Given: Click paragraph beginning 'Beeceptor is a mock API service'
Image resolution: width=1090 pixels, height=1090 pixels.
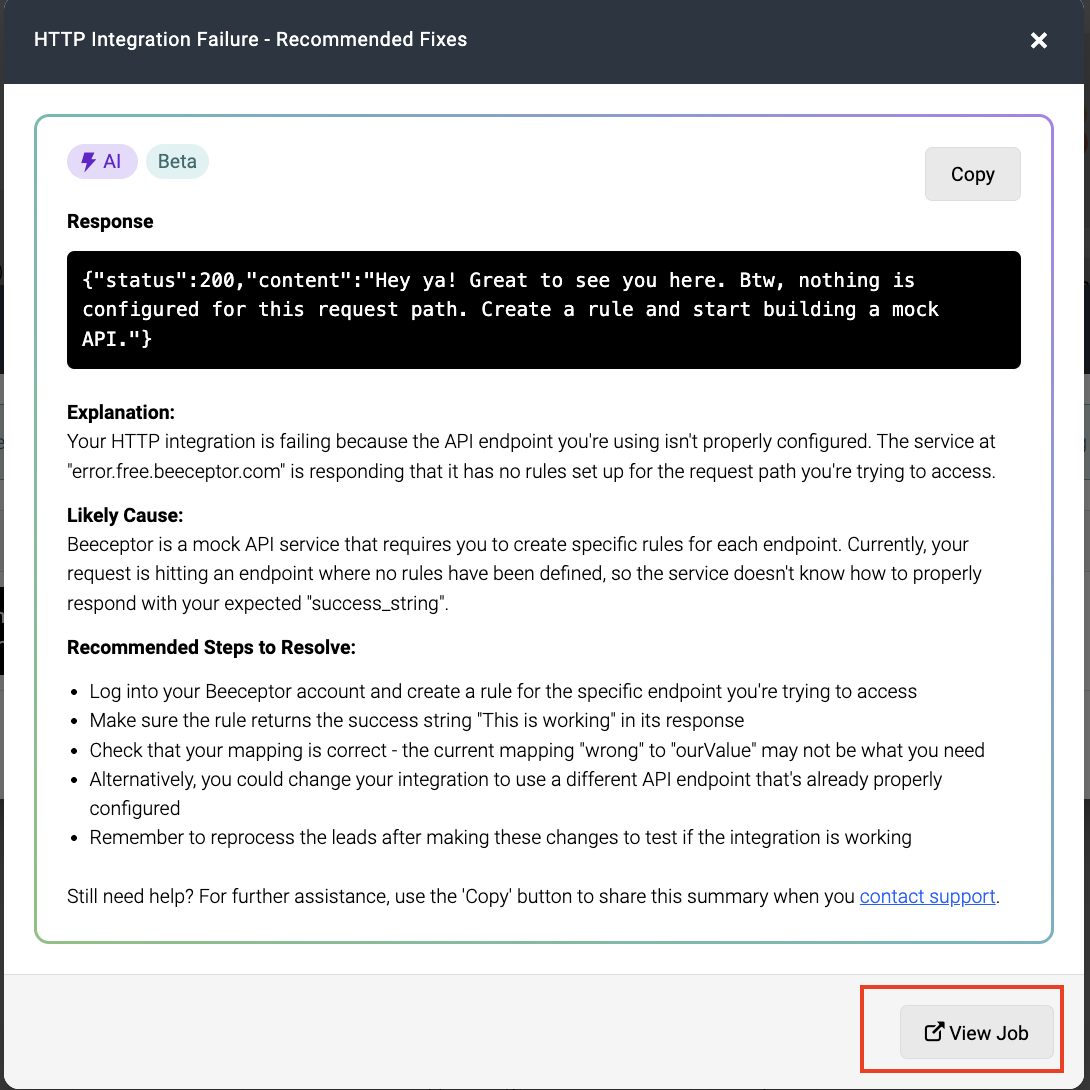Looking at the screenshot, I should tap(524, 574).
